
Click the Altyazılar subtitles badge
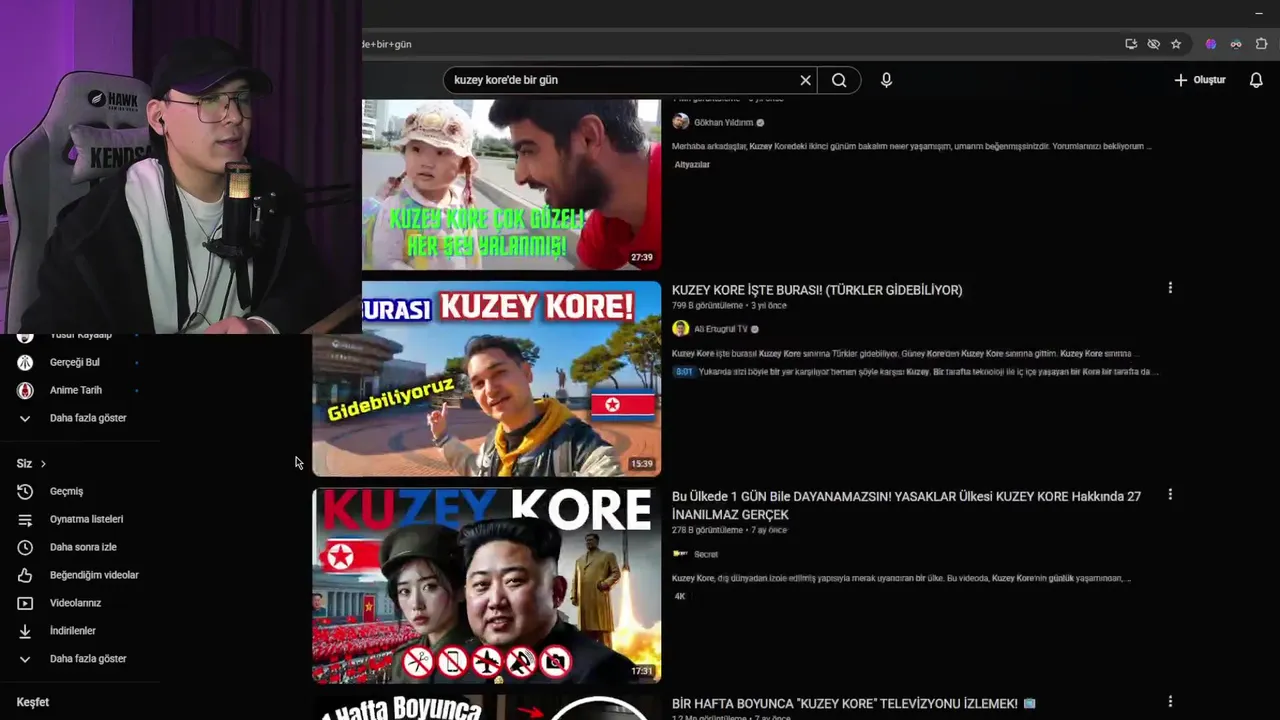pos(692,165)
